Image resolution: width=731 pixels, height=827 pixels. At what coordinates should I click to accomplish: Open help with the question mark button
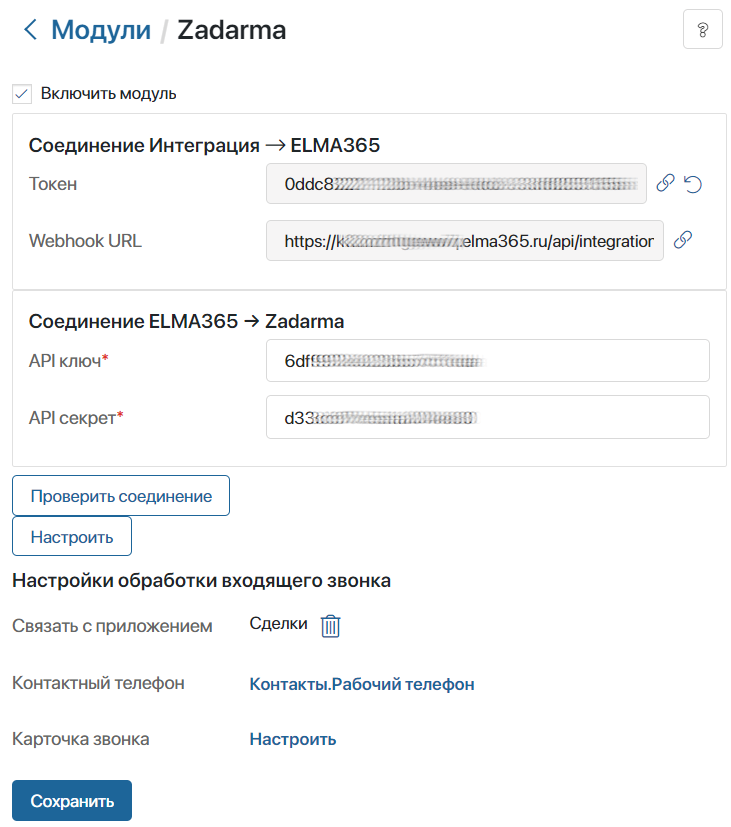click(702, 30)
